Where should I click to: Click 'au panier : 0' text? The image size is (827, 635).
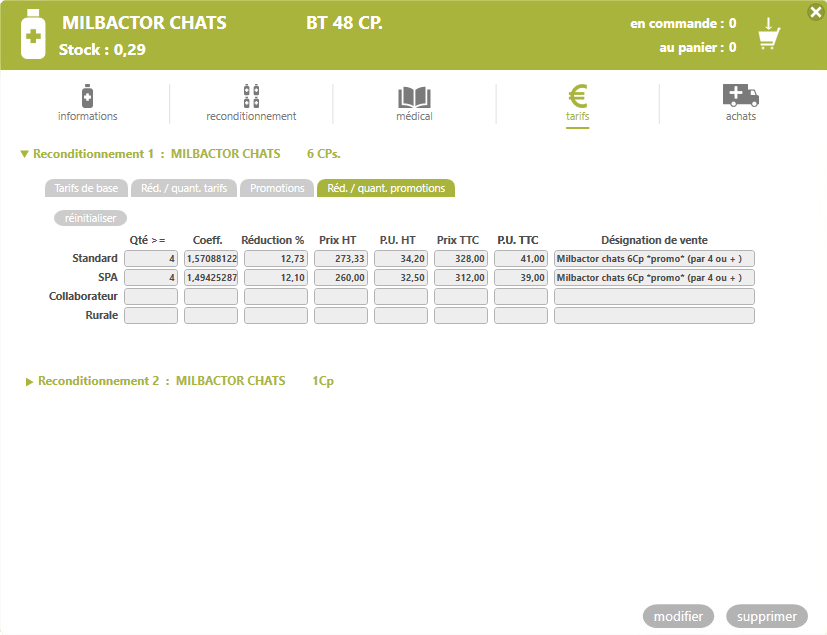698,47
